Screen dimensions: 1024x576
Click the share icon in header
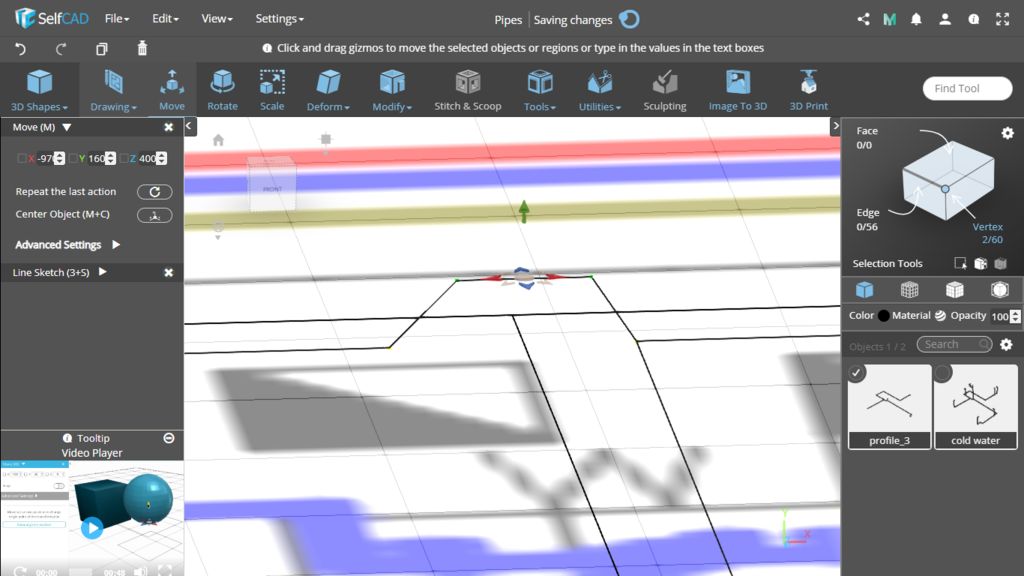pyautogui.click(x=864, y=19)
